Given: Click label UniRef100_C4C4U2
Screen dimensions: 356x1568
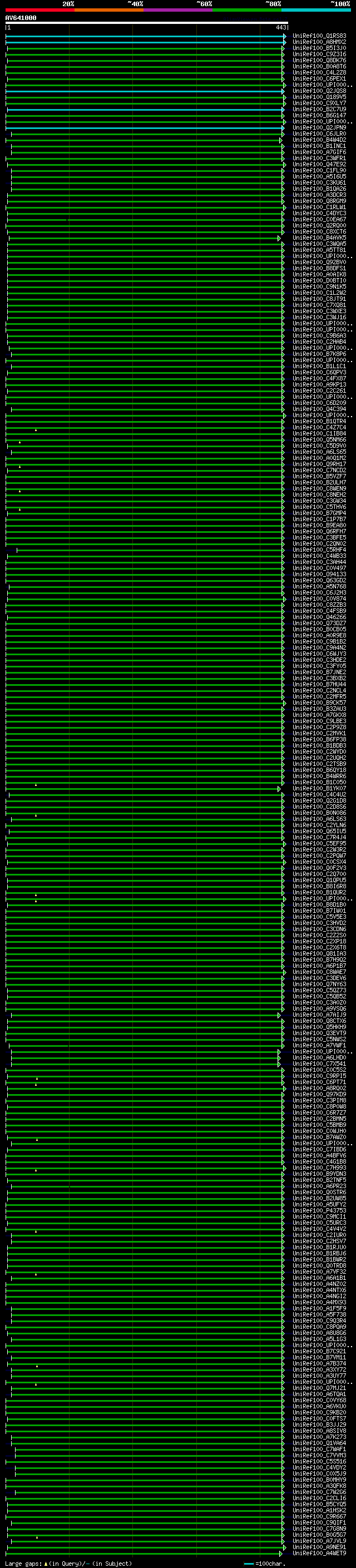Looking at the screenshot, I should coord(319,795).
